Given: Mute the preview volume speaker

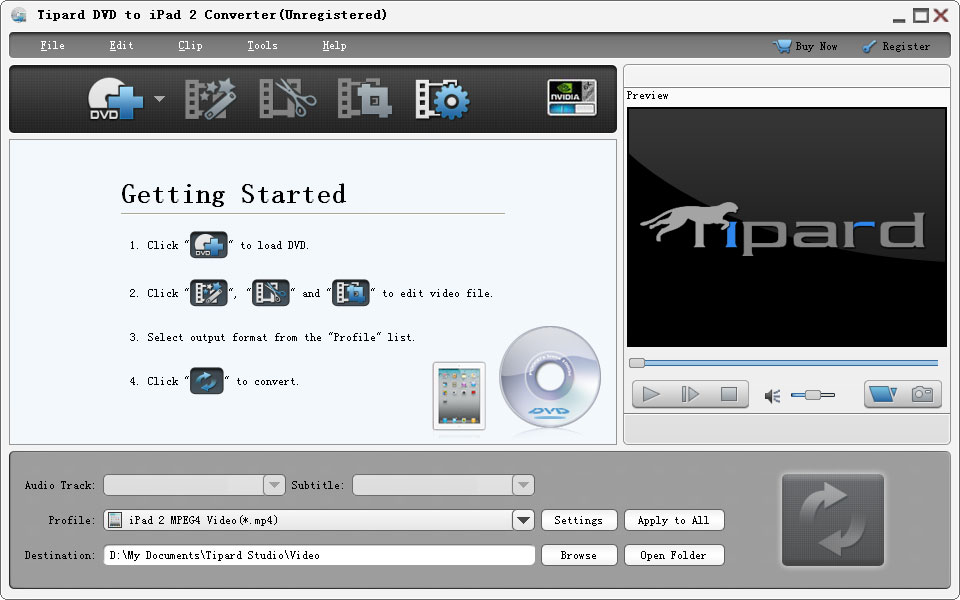Looking at the screenshot, I should (772, 396).
